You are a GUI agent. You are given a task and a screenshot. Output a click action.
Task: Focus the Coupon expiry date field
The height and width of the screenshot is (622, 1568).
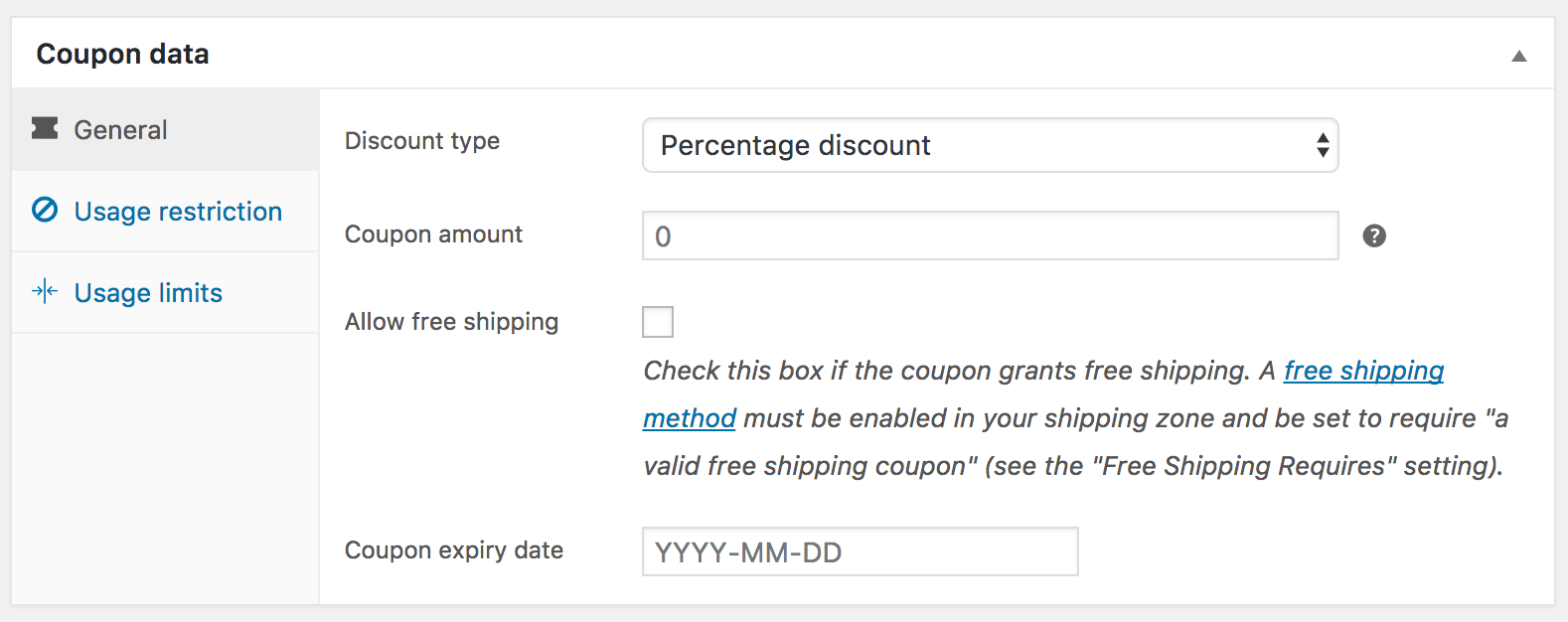pos(859,550)
